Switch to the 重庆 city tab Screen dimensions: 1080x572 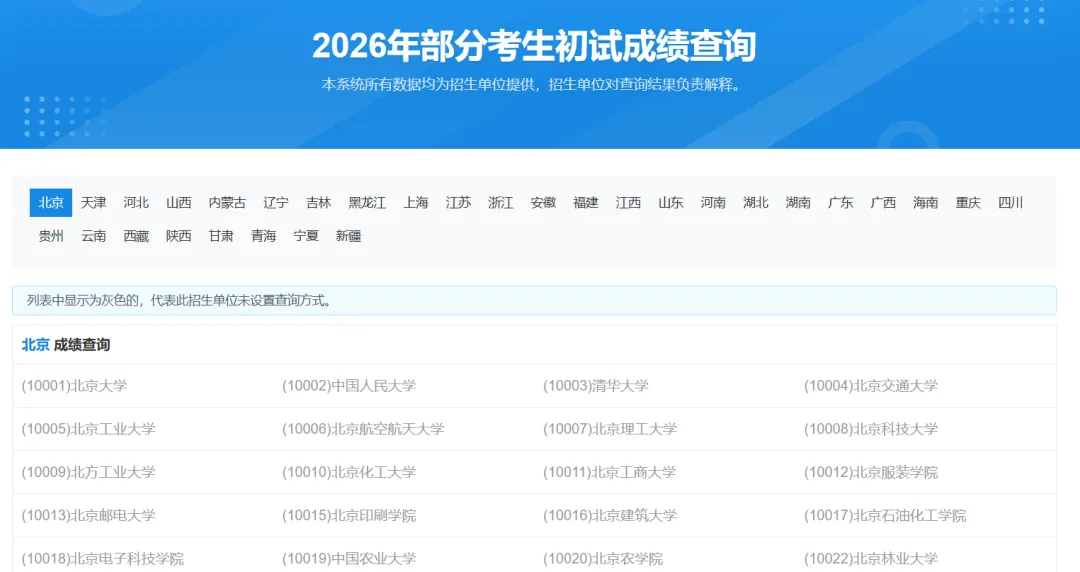(x=968, y=203)
